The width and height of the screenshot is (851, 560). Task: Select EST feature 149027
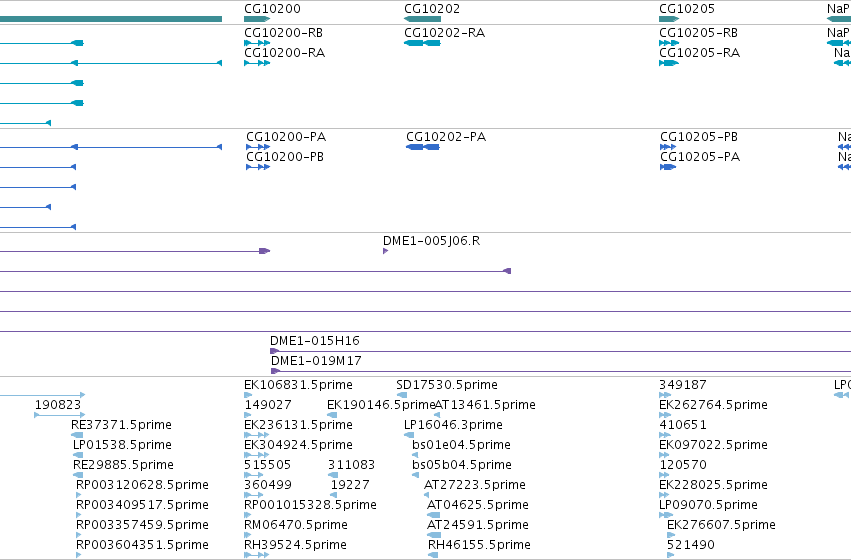[268, 405]
